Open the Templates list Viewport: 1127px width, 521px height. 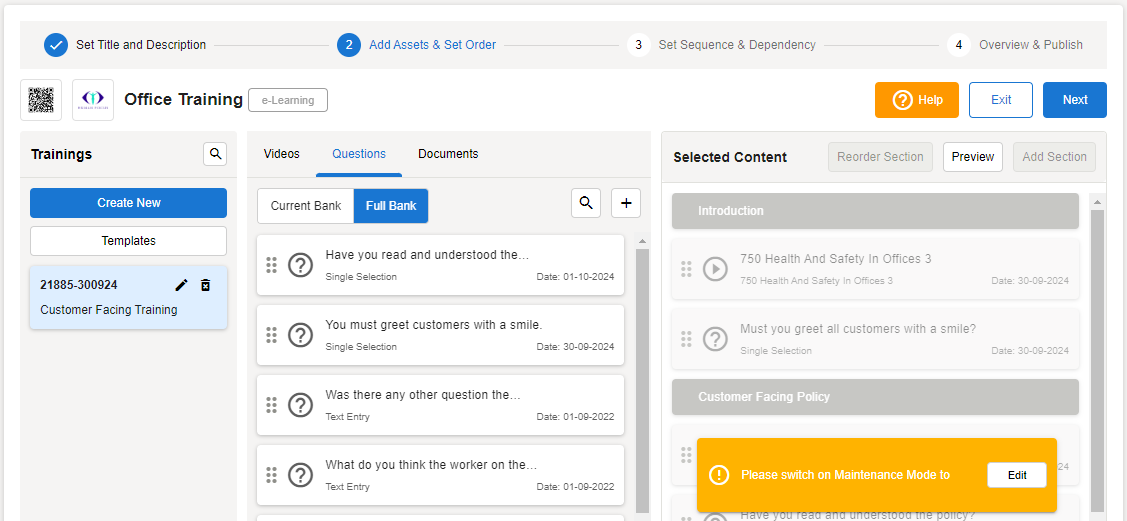[128, 241]
